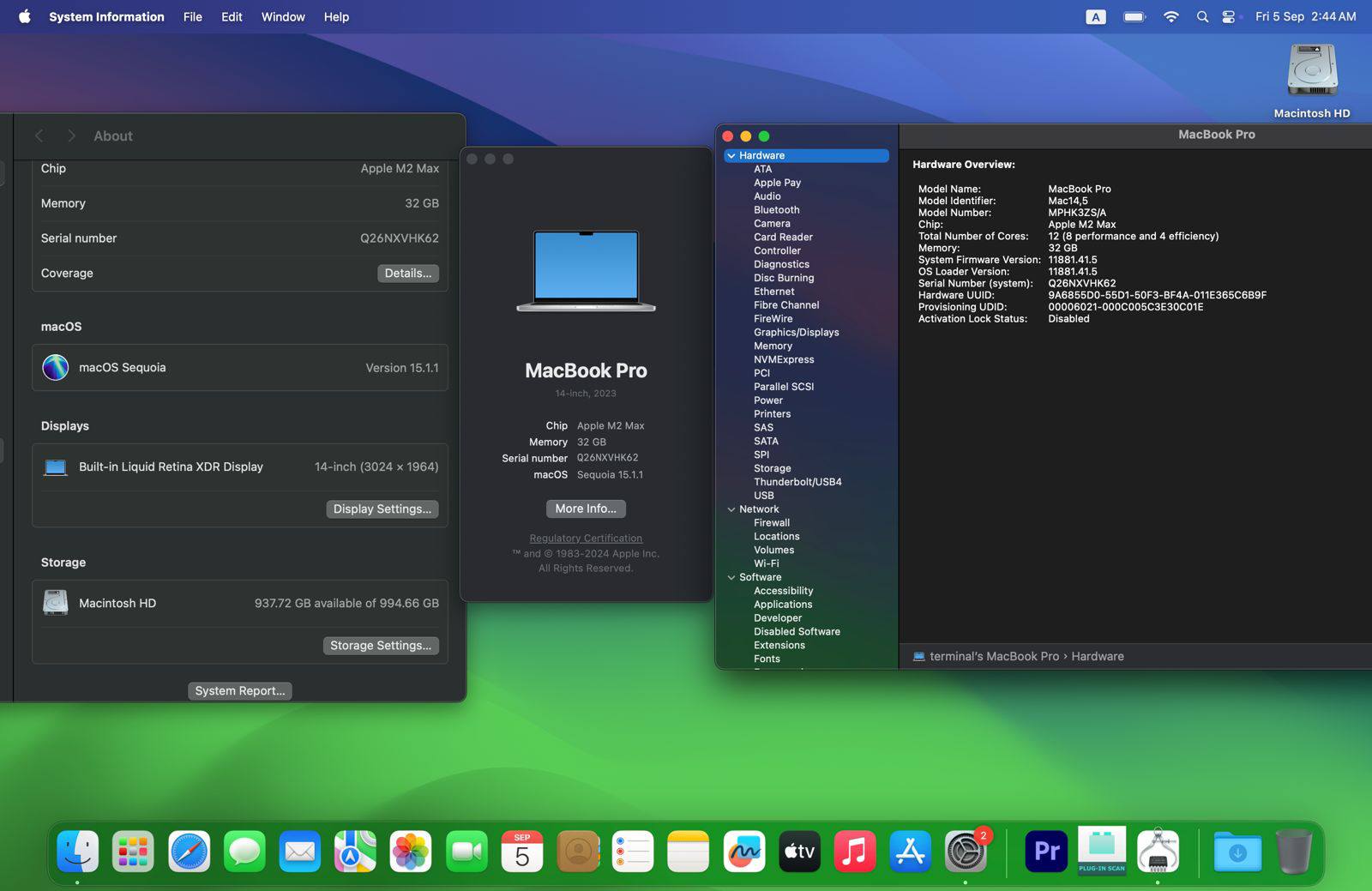Open App Store in the Dock
This screenshot has height=891, width=1372.
tap(910, 852)
